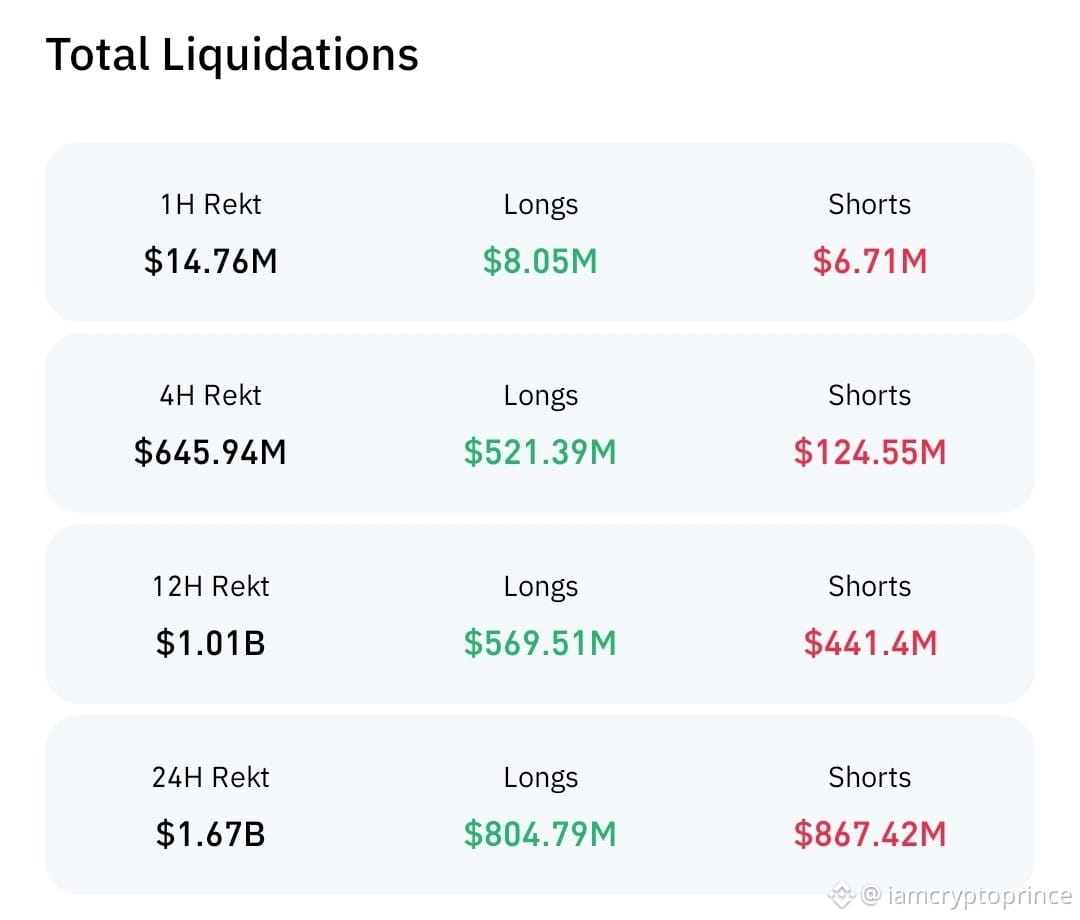1080x920 pixels.
Task: Open the iamcryptoprince watermark handle
Action: point(967,896)
